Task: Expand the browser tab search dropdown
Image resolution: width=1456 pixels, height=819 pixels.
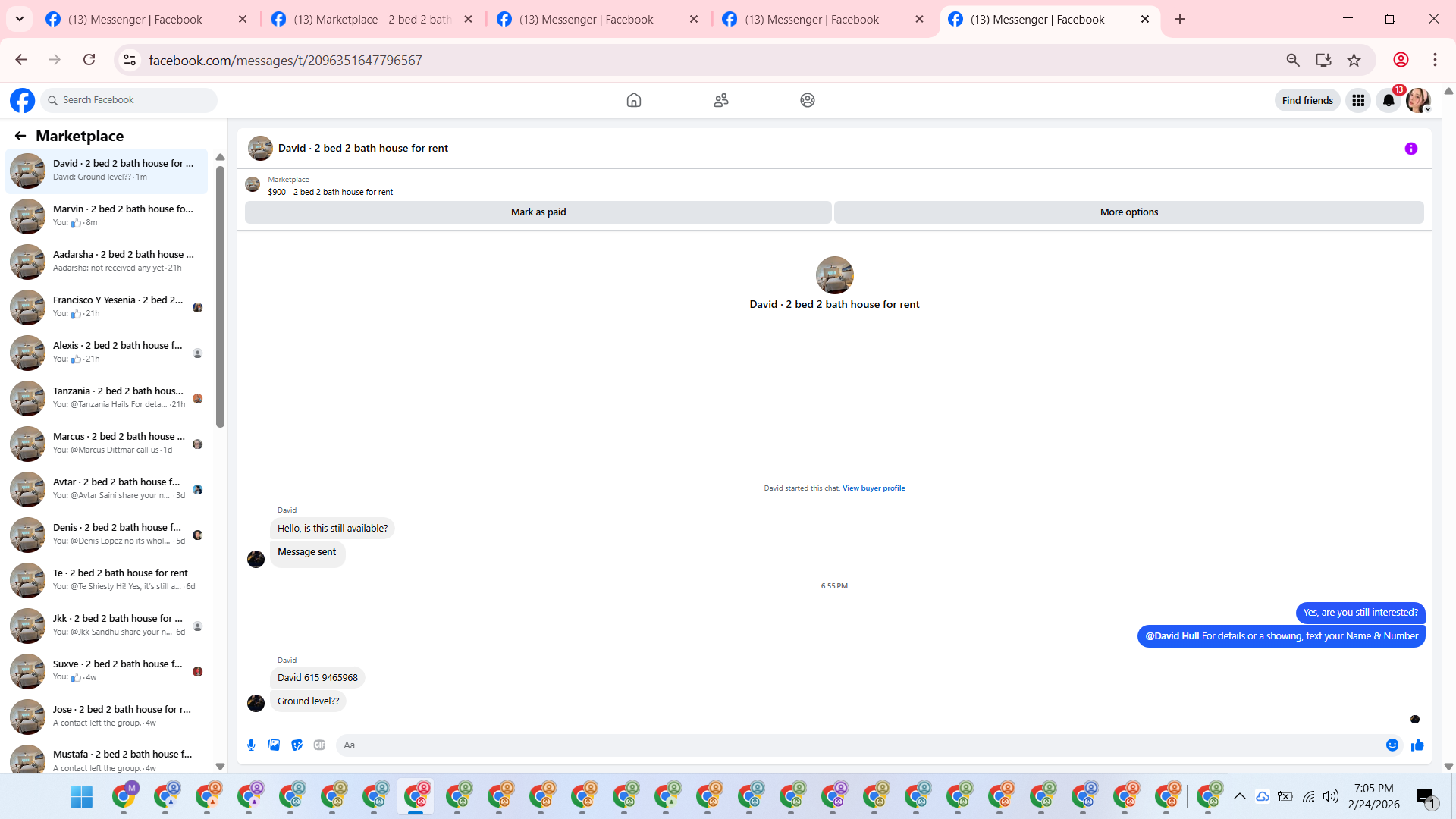Action: (20, 19)
